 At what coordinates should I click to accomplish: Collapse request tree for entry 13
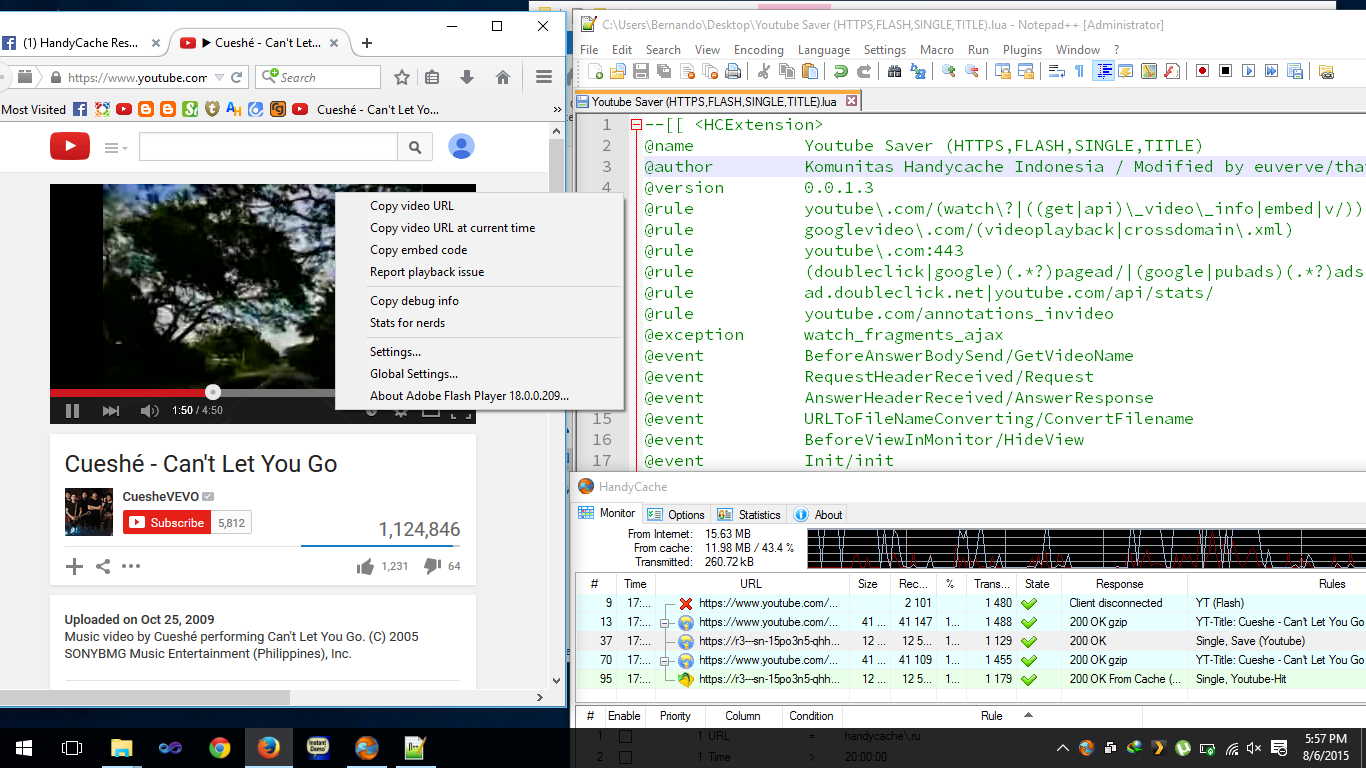(664, 623)
